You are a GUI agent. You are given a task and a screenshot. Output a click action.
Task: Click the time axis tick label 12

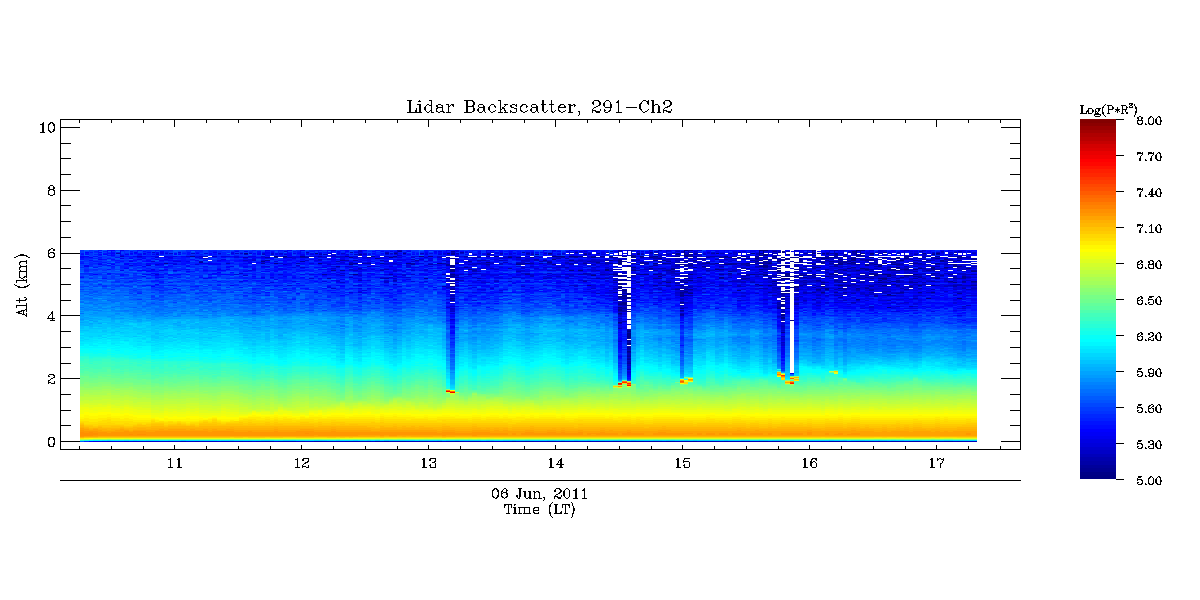pyautogui.click(x=301, y=464)
